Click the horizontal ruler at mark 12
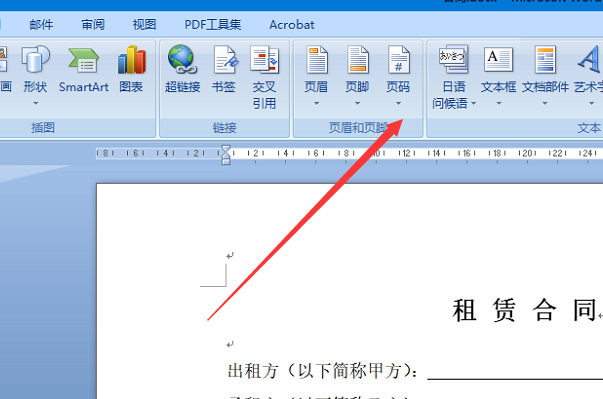603x399 pixels. [x=406, y=153]
